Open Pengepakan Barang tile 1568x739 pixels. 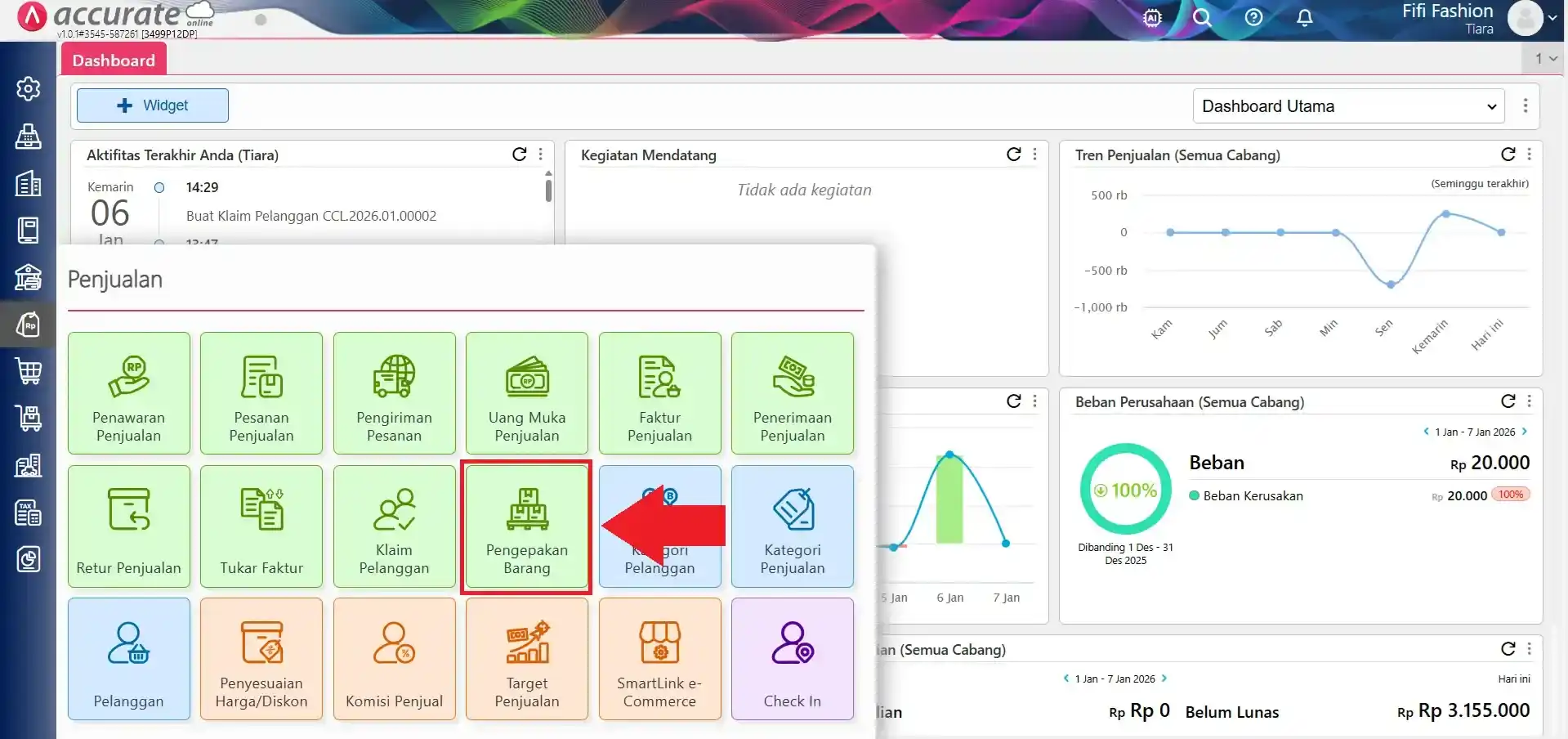click(x=527, y=526)
